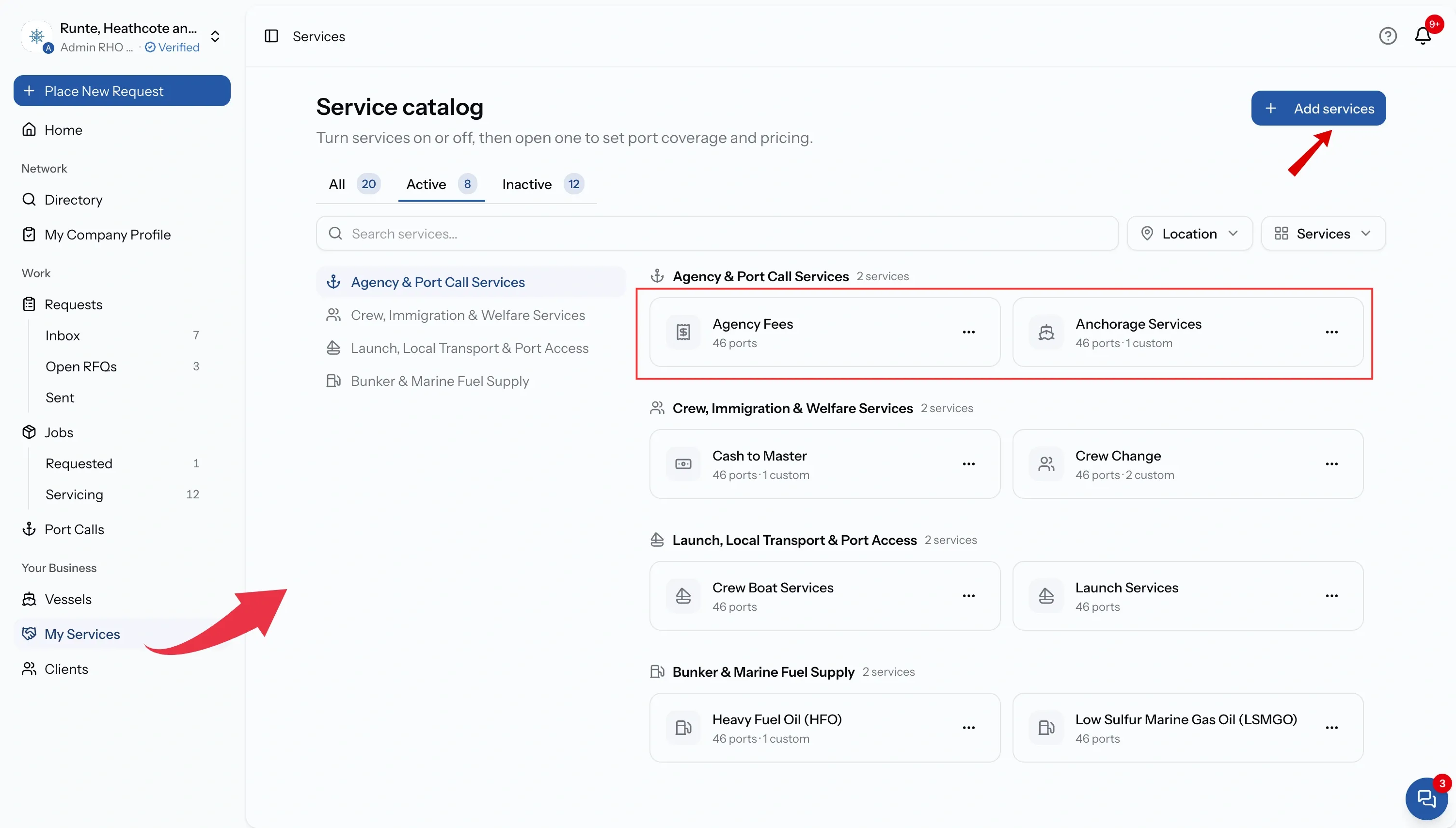1456x828 pixels.
Task: Click the Agency Fees dollar icon
Action: 683,332
